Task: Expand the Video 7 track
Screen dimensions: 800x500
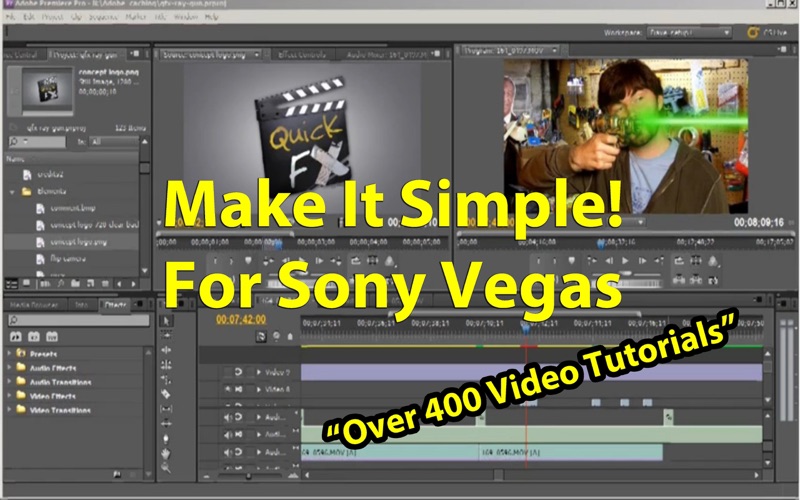Action: pyautogui.click(x=259, y=372)
